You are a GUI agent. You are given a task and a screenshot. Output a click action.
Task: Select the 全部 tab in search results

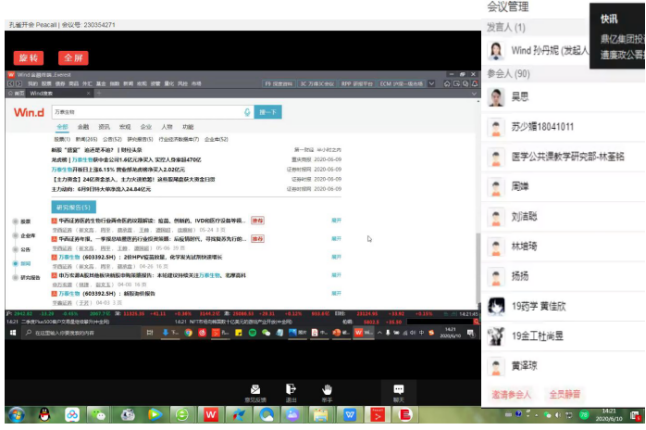(x=62, y=127)
